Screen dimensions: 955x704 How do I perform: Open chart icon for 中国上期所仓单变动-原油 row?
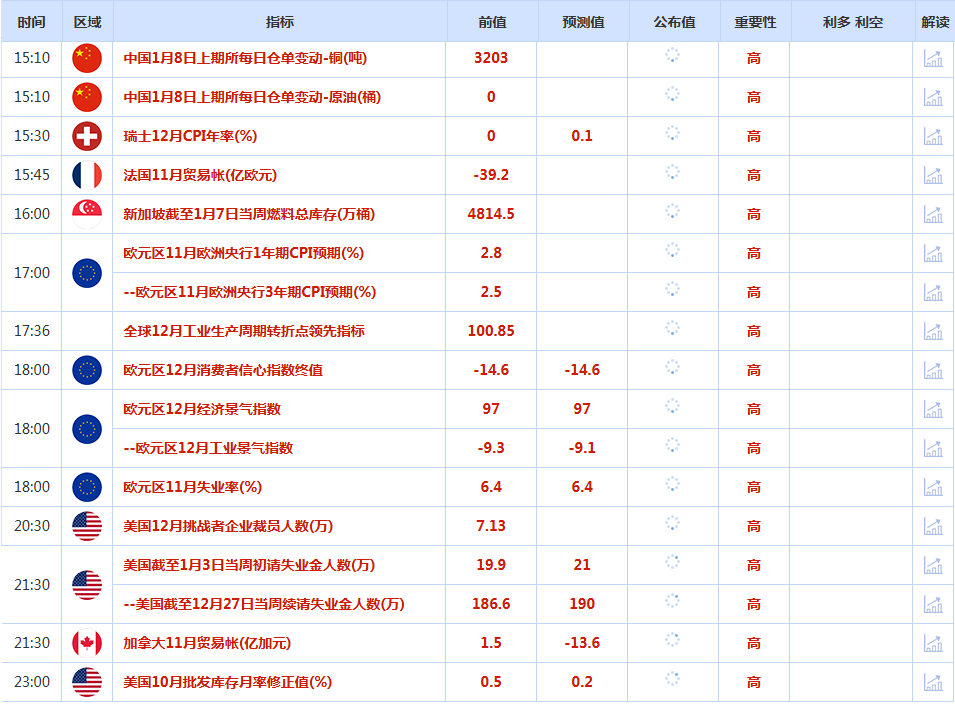(x=933, y=97)
